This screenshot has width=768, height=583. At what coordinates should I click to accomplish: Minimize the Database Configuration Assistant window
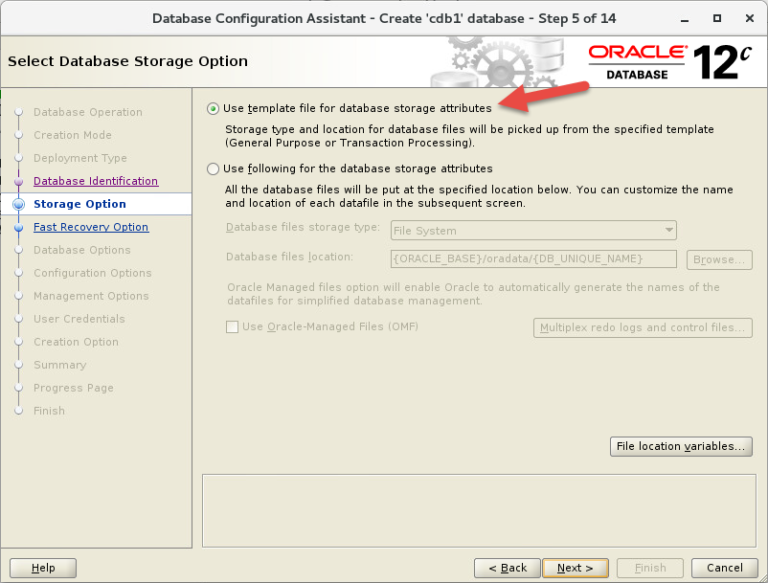tap(685, 19)
